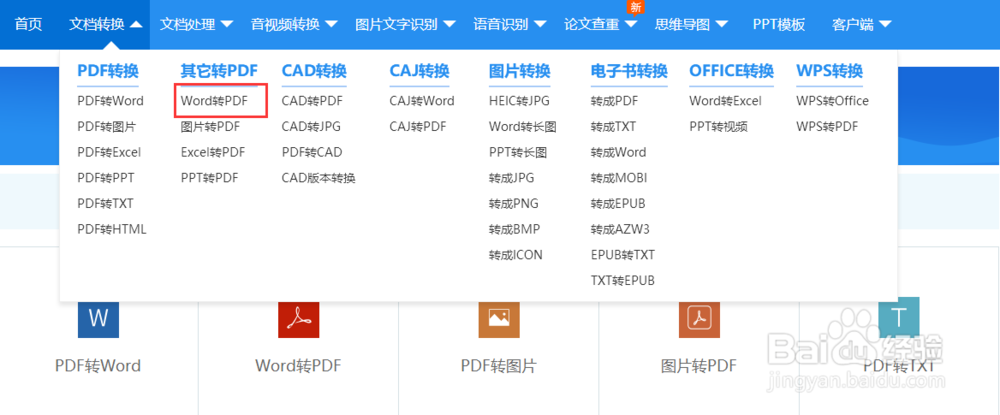The height and width of the screenshot is (415, 1000).
Task: Click the CAD转换 column heading
Action: 314,70
